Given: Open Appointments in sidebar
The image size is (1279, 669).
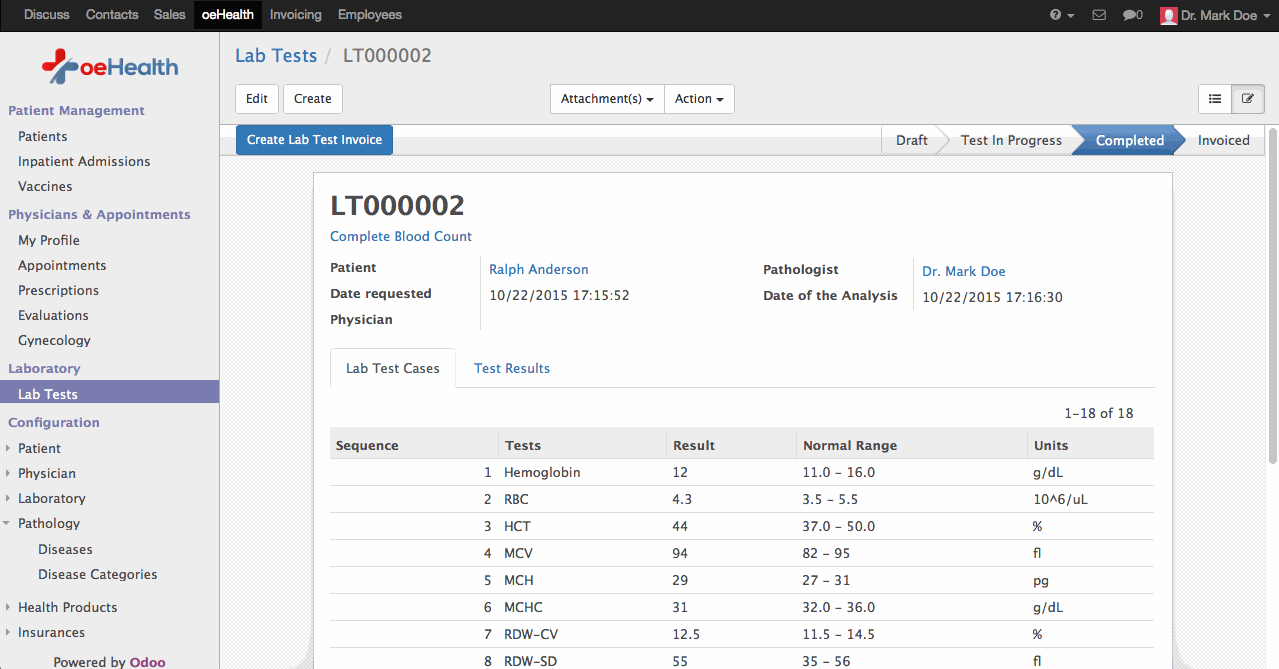Looking at the screenshot, I should point(62,265).
